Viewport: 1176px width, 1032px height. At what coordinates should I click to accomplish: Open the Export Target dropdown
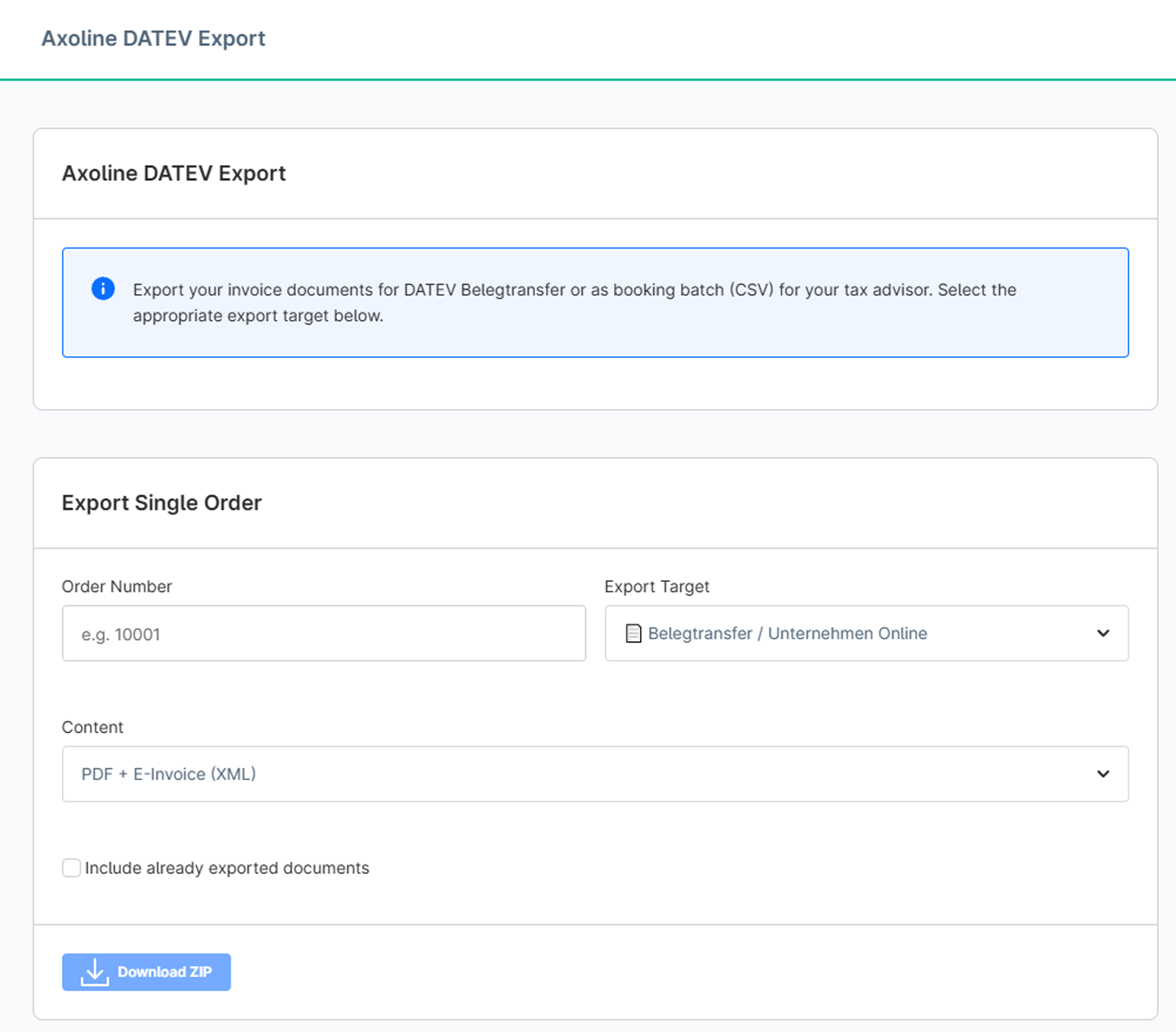[x=867, y=633]
